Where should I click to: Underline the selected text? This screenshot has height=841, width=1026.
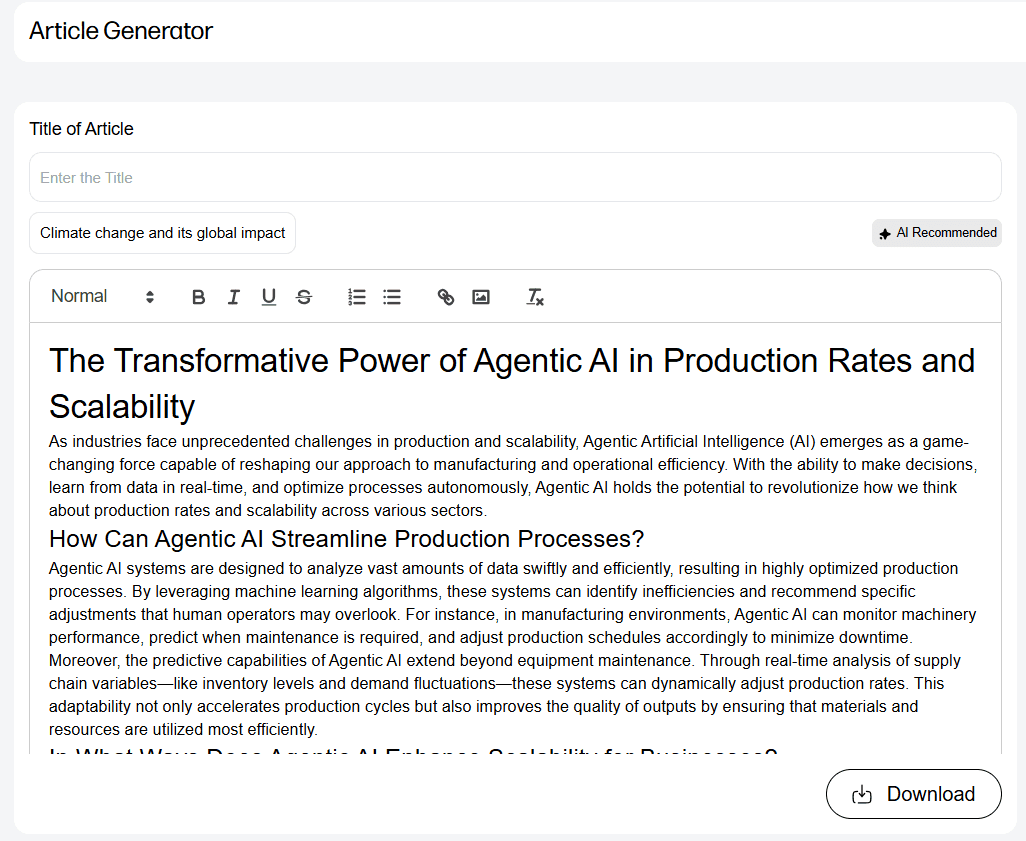coord(268,297)
